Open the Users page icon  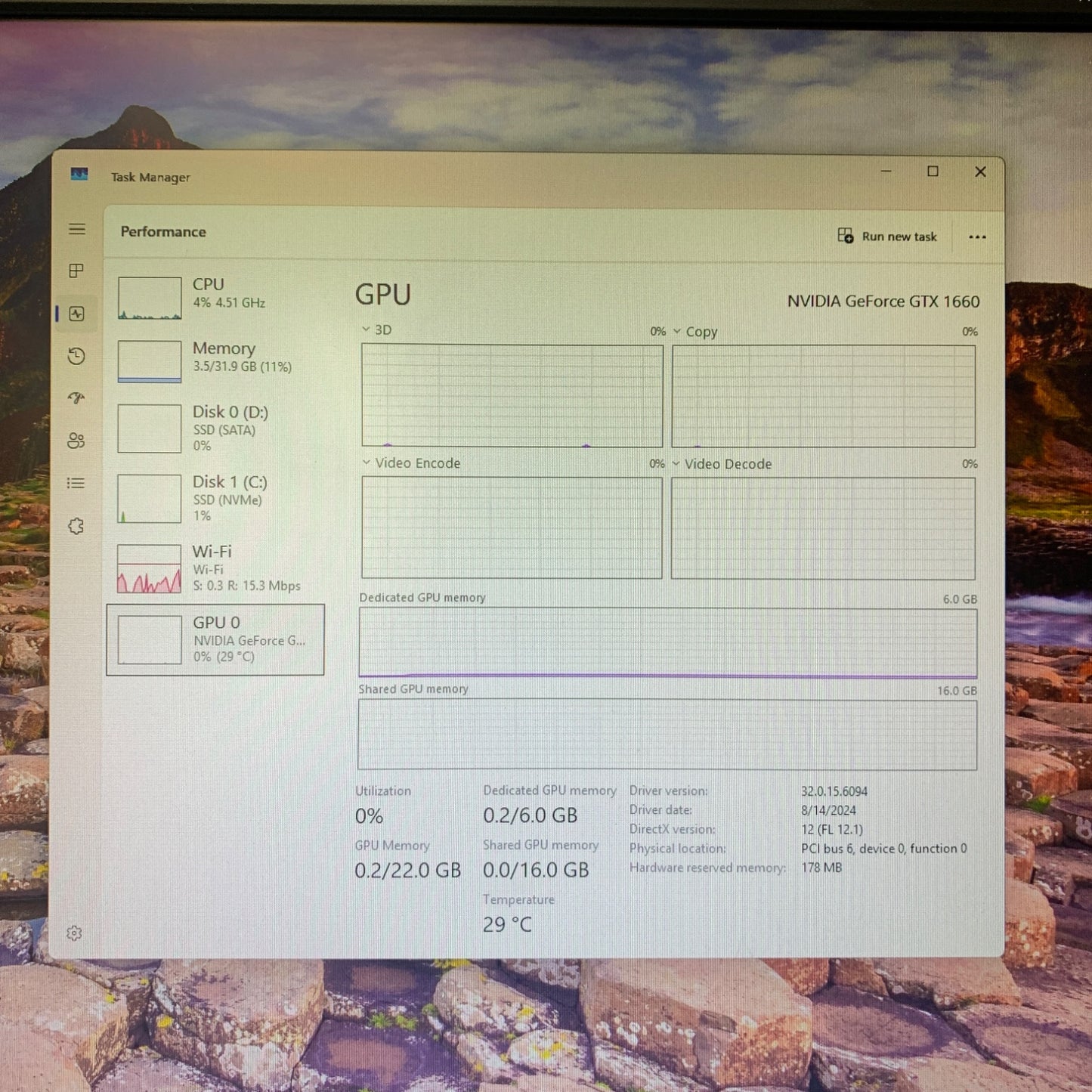[76, 441]
